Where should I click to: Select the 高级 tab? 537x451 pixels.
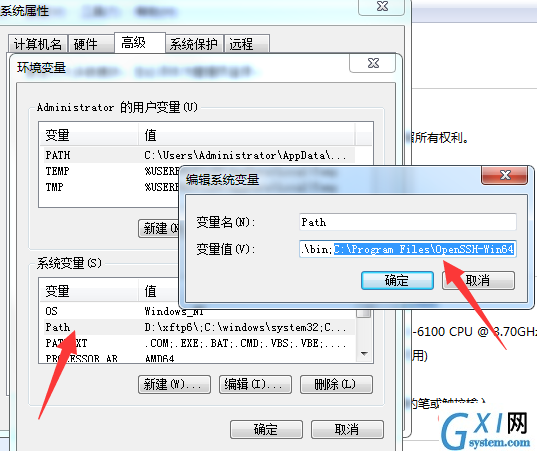click(x=140, y=43)
